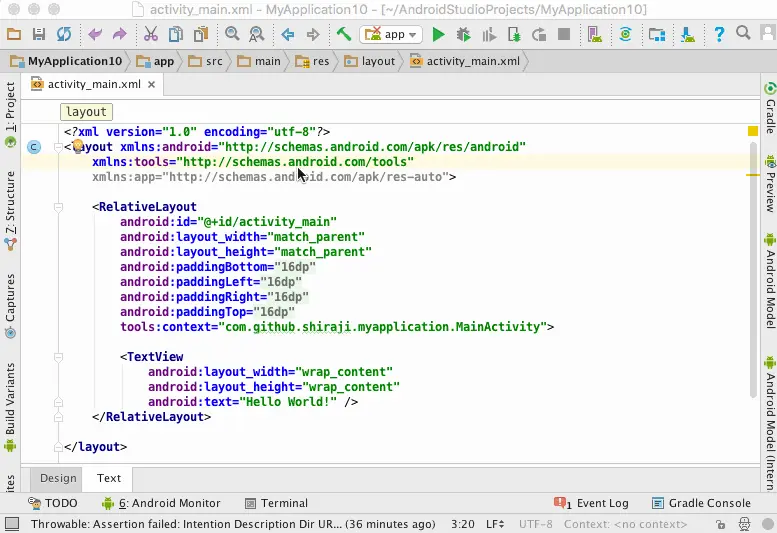This screenshot has width=777, height=533.
Task: Click the editor vertical scrollbar
Action: tap(753, 269)
